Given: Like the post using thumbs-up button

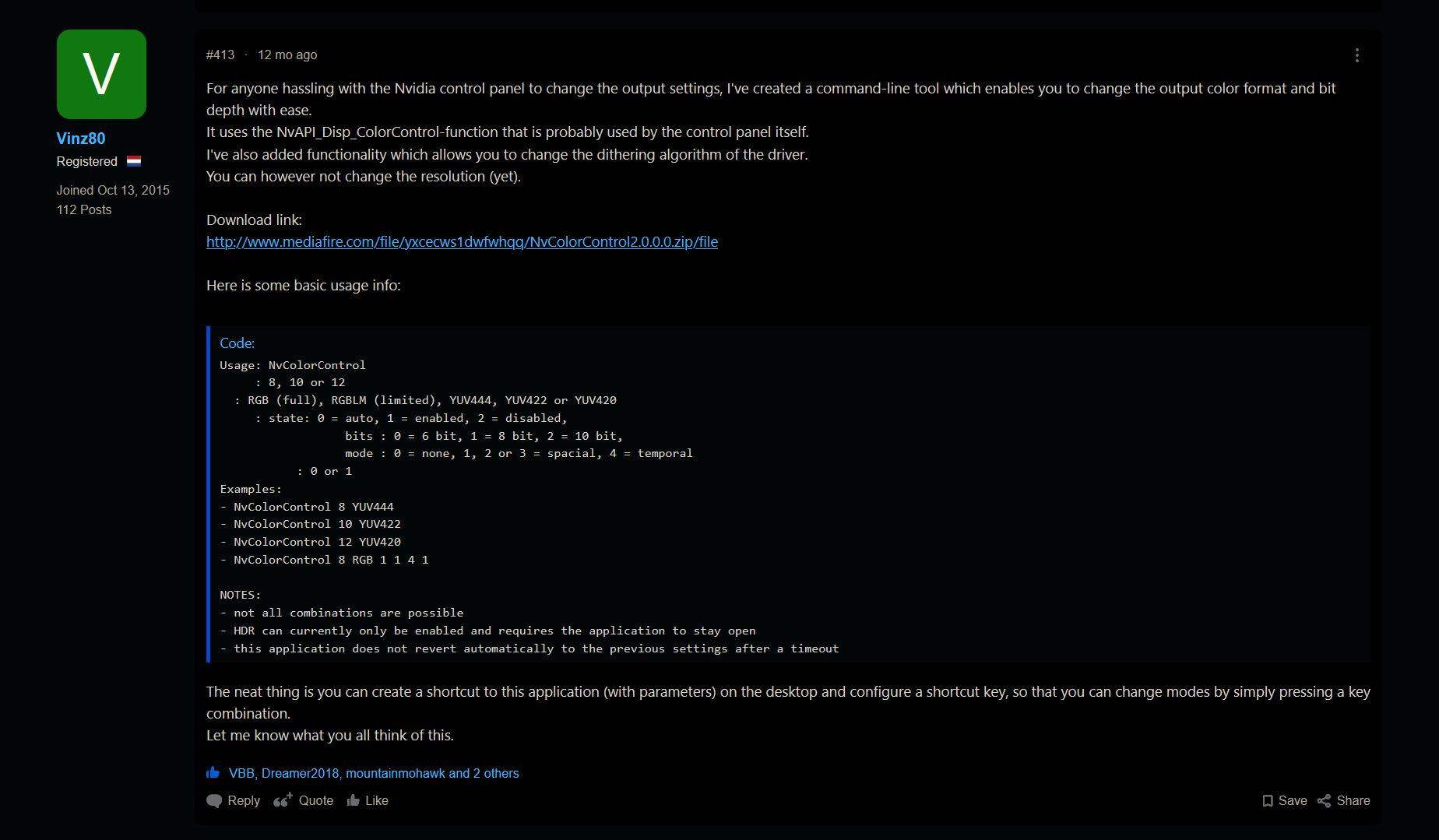Looking at the screenshot, I should tap(368, 800).
